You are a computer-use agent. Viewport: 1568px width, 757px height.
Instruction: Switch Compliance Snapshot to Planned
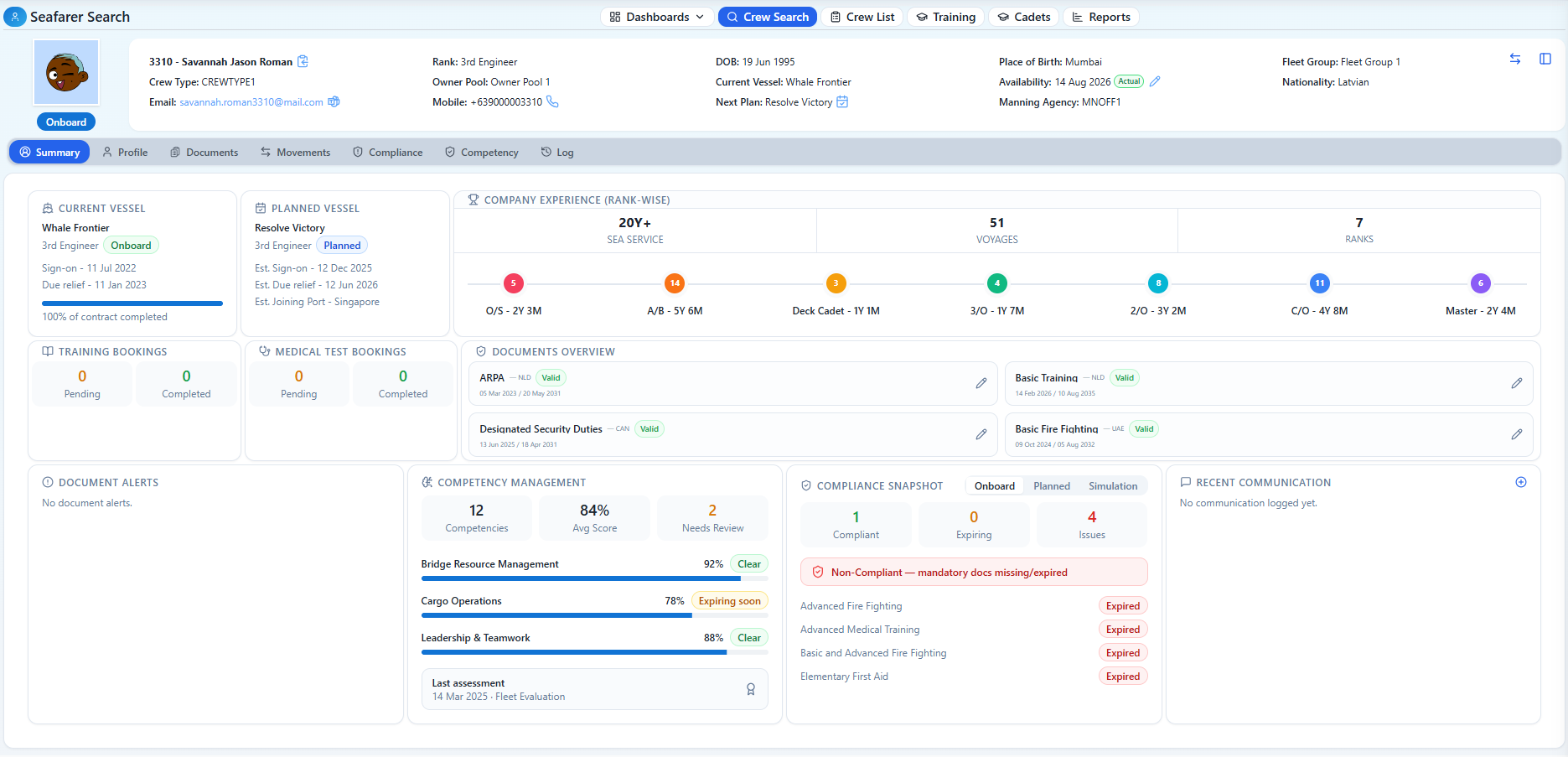click(1052, 486)
